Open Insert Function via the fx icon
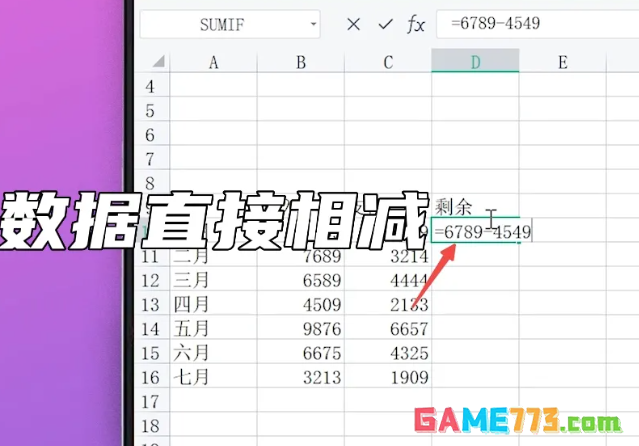Screen dimensions: 639x446 tap(416, 24)
